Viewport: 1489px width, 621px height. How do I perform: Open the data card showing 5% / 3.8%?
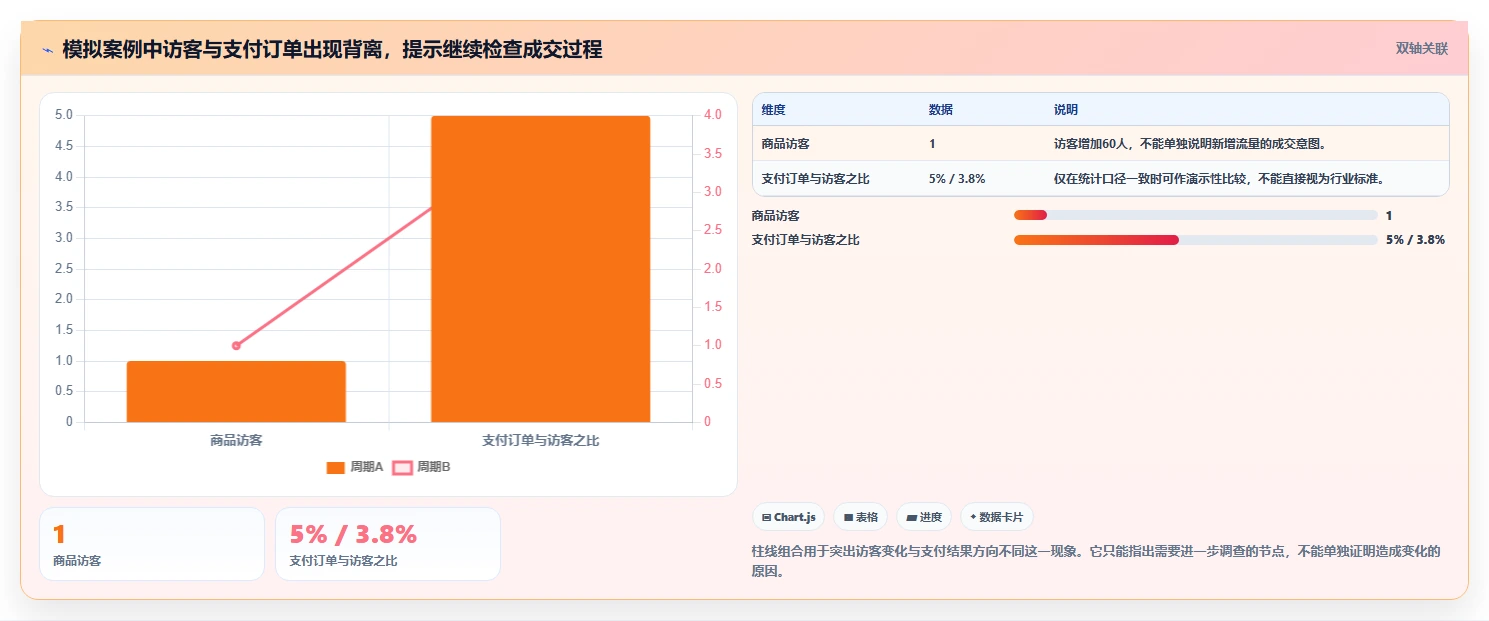pyautogui.click(x=388, y=544)
